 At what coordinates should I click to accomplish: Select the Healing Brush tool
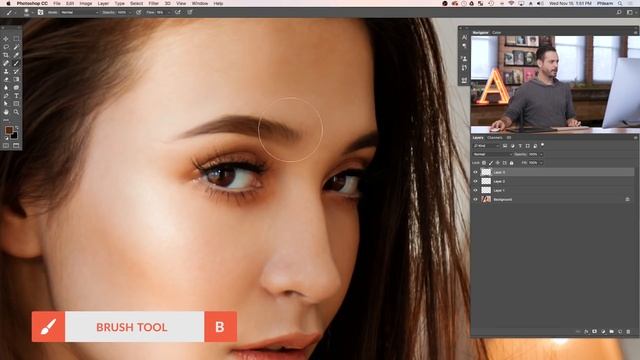click(x=6, y=63)
